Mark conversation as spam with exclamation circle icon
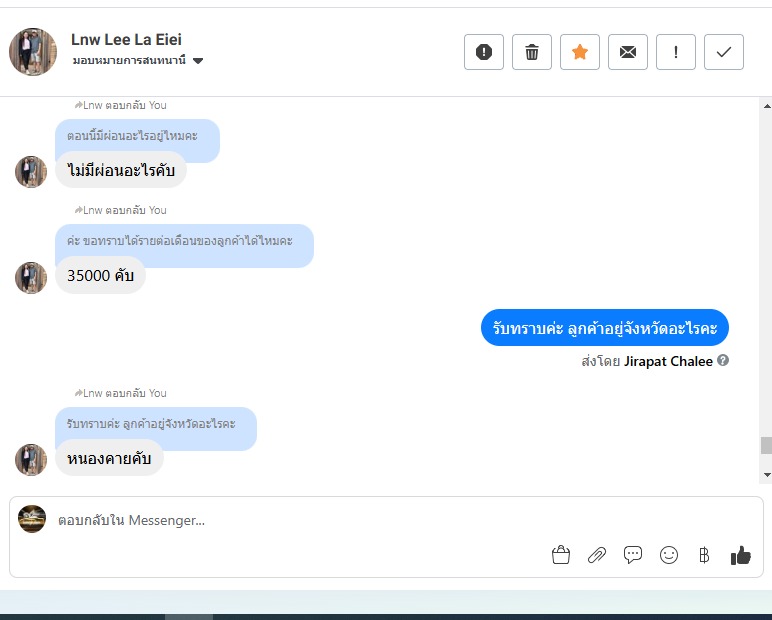 click(483, 52)
